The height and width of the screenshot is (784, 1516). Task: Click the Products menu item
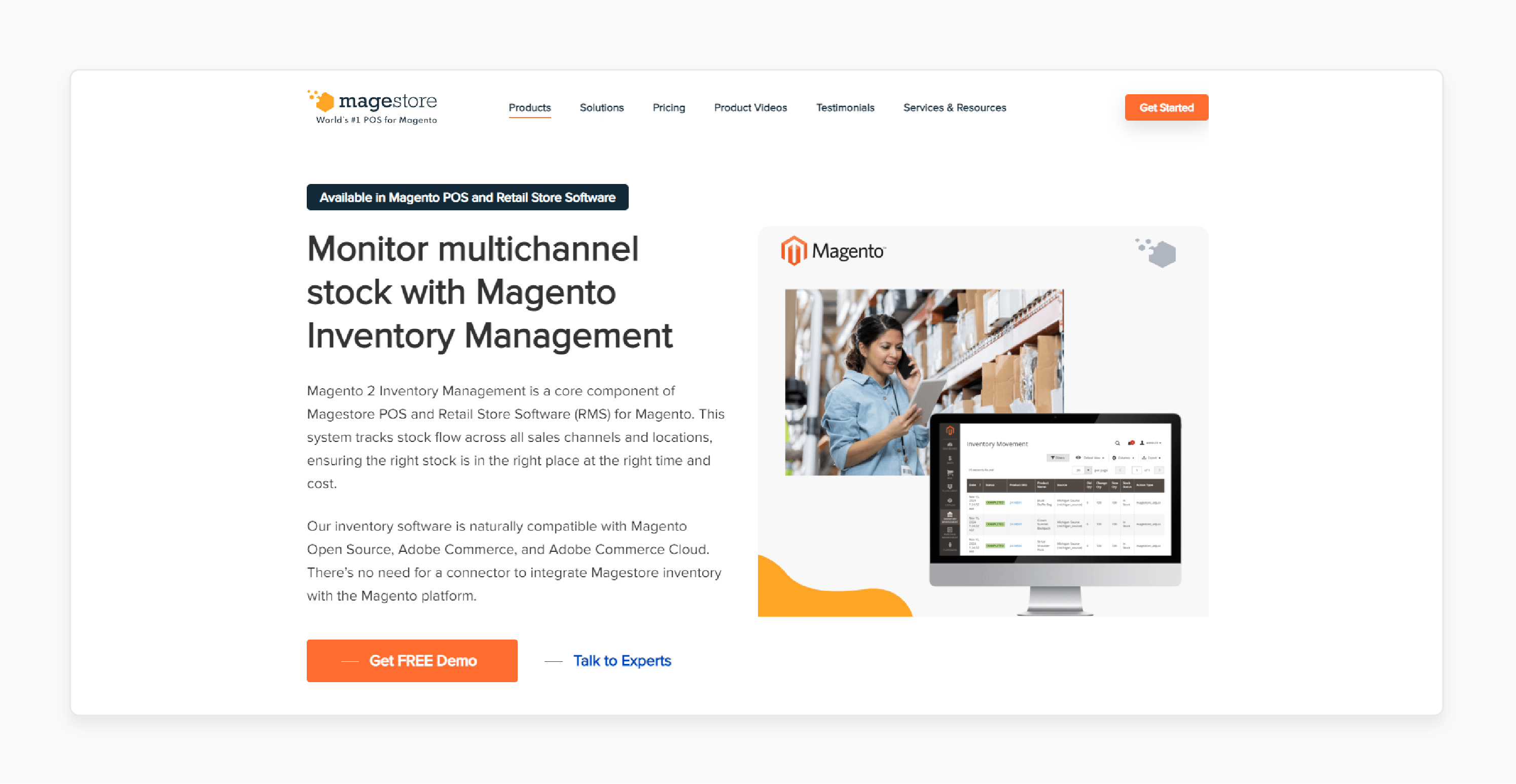pyautogui.click(x=530, y=107)
